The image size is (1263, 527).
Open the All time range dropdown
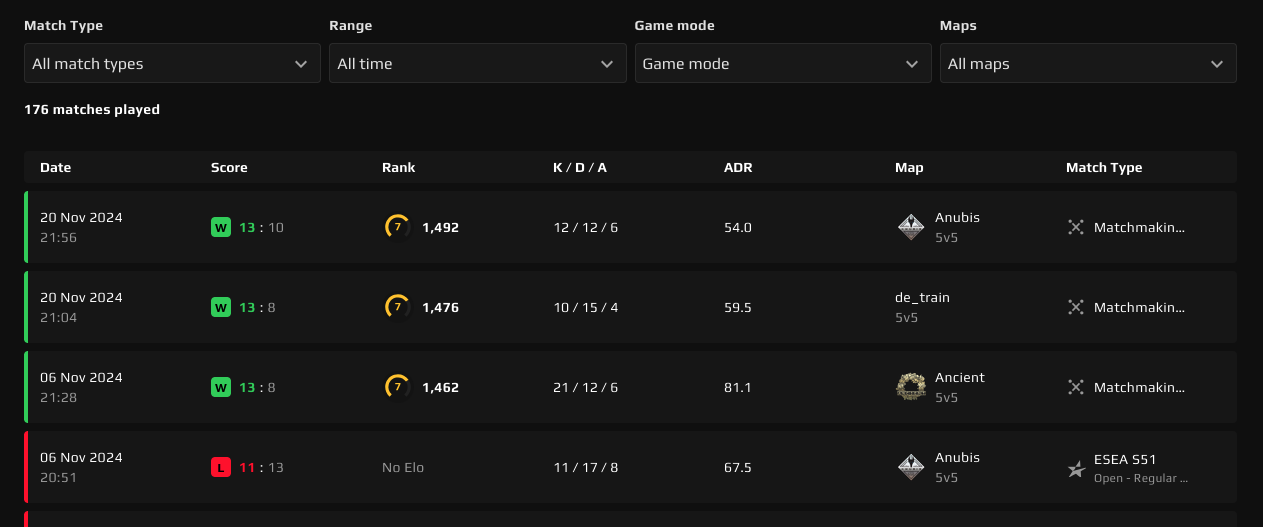[475, 63]
